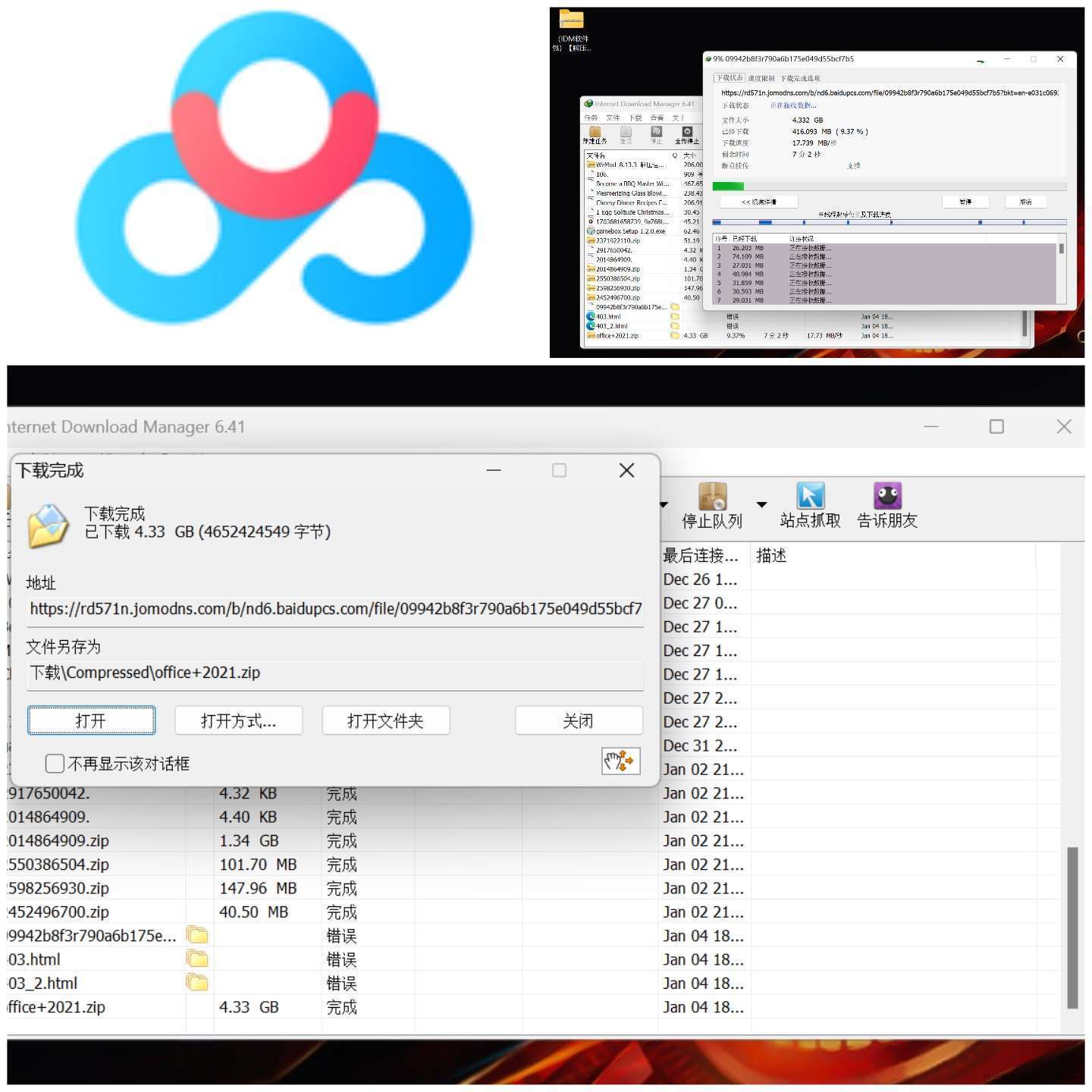
Task: Open the (IDM软件包) desktop folder icon
Action: 571,19
